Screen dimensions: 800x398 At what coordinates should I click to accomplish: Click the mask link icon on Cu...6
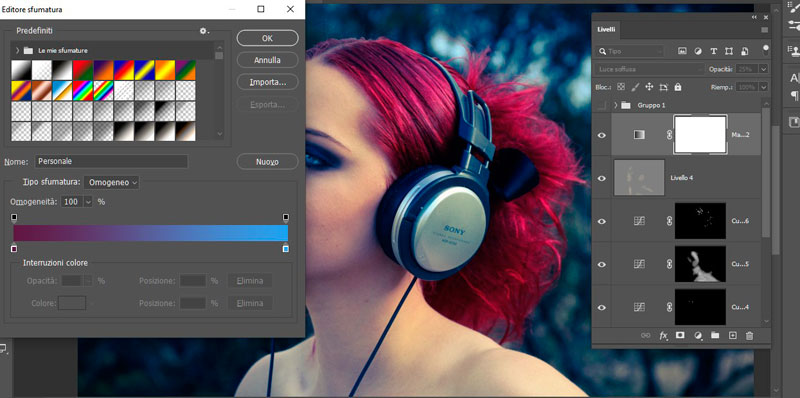tap(669, 221)
